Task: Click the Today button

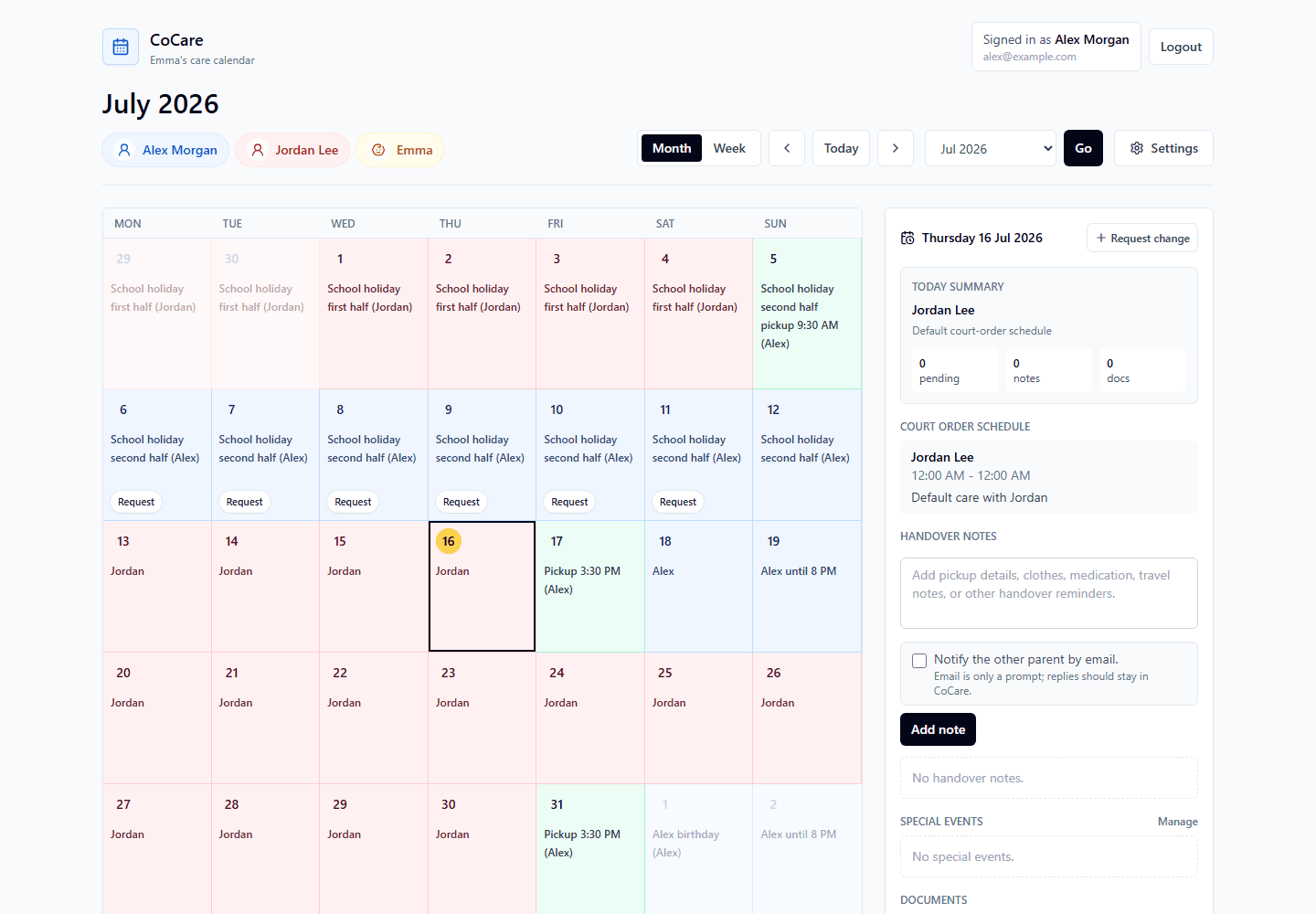Action: tap(841, 148)
